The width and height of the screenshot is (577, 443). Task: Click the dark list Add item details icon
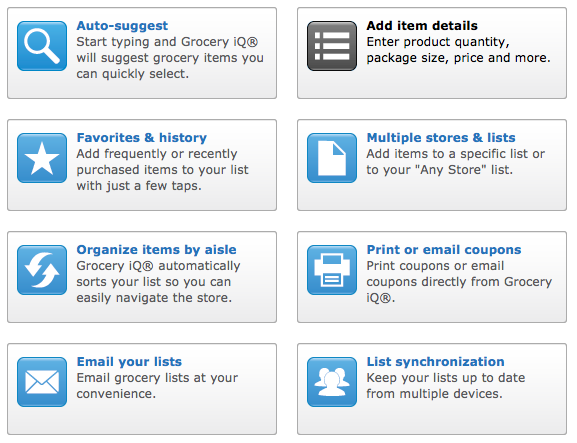(332, 46)
